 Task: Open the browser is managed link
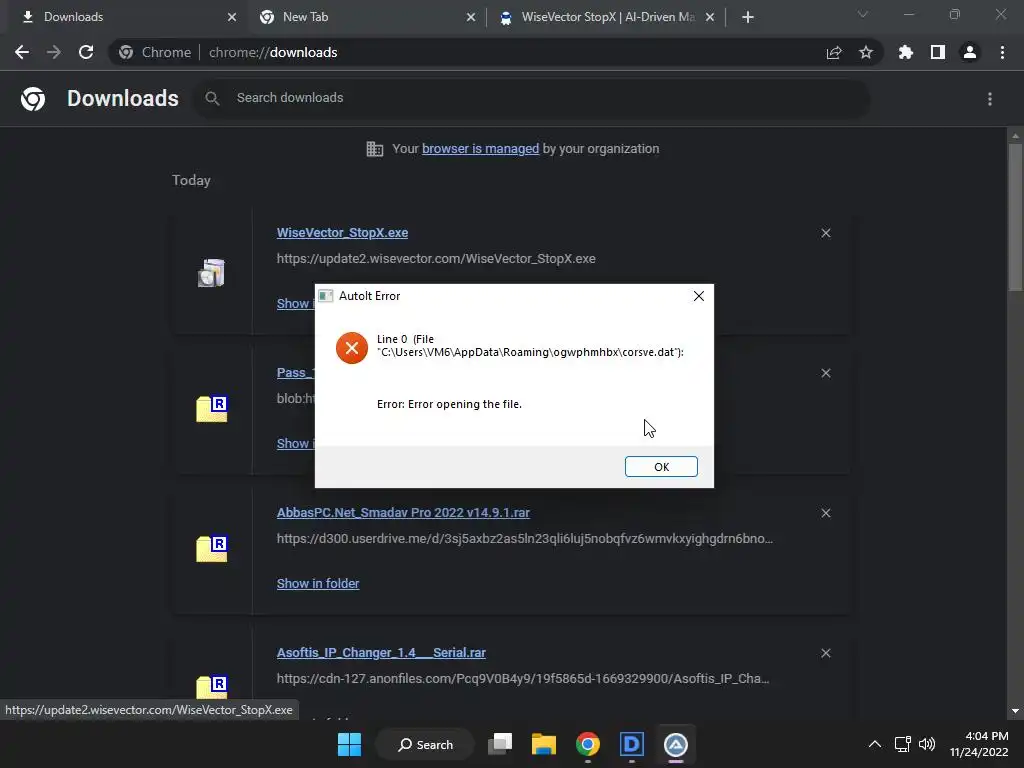480,149
